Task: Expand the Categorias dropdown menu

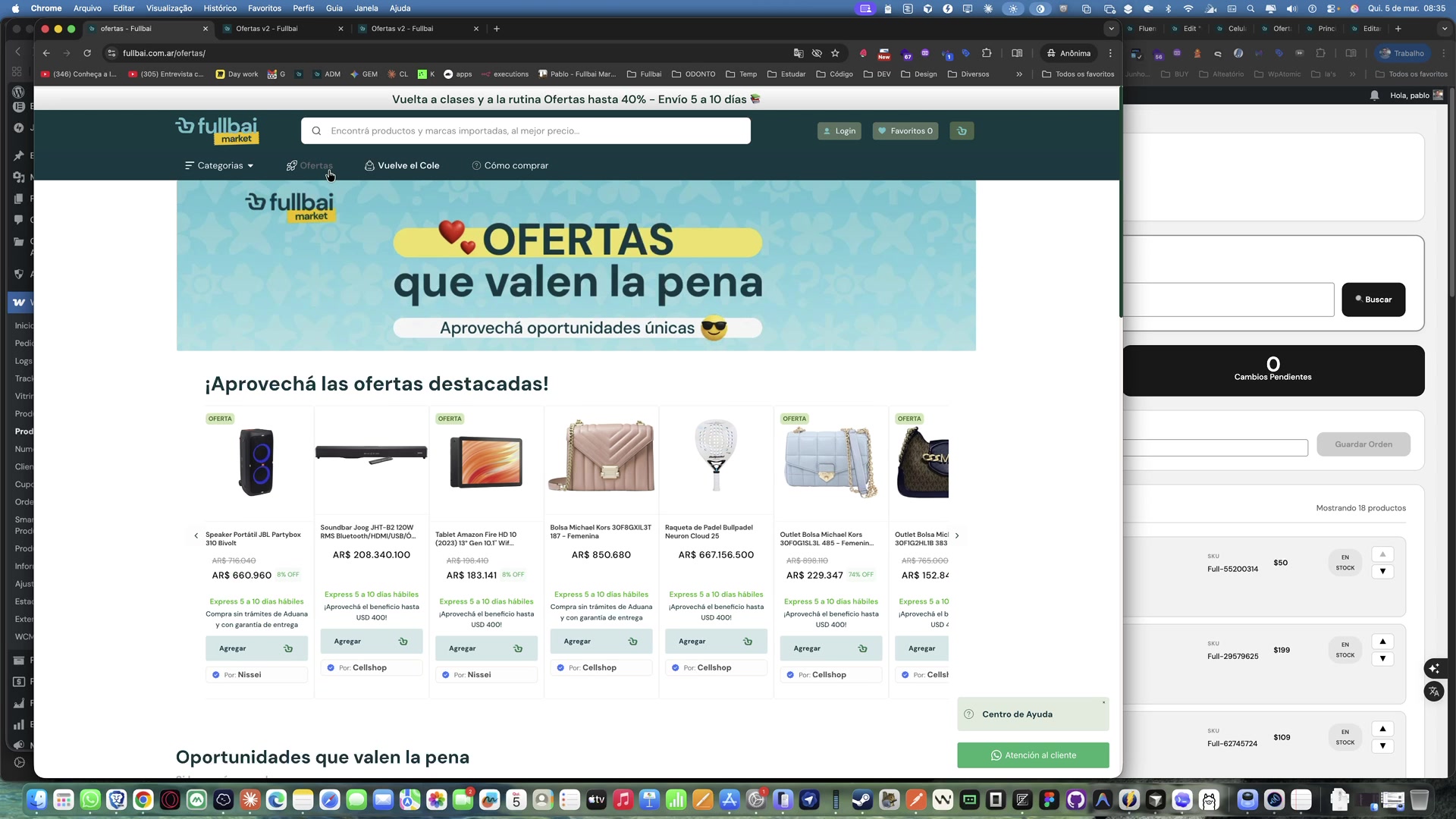Action: 219,165
